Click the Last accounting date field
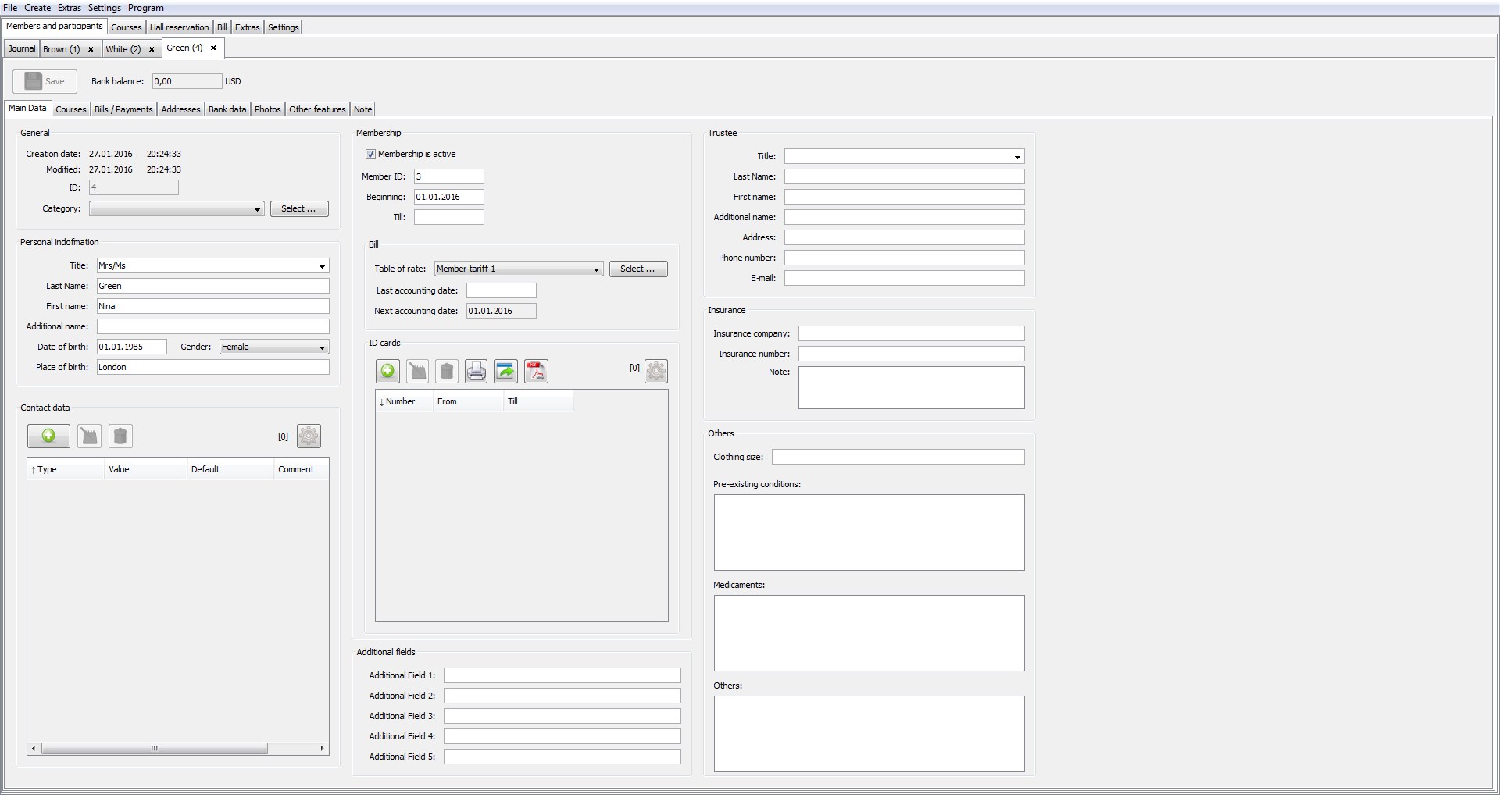The width and height of the screenshot is (1500, 812). pyautogui.click(x=502, y=291)
